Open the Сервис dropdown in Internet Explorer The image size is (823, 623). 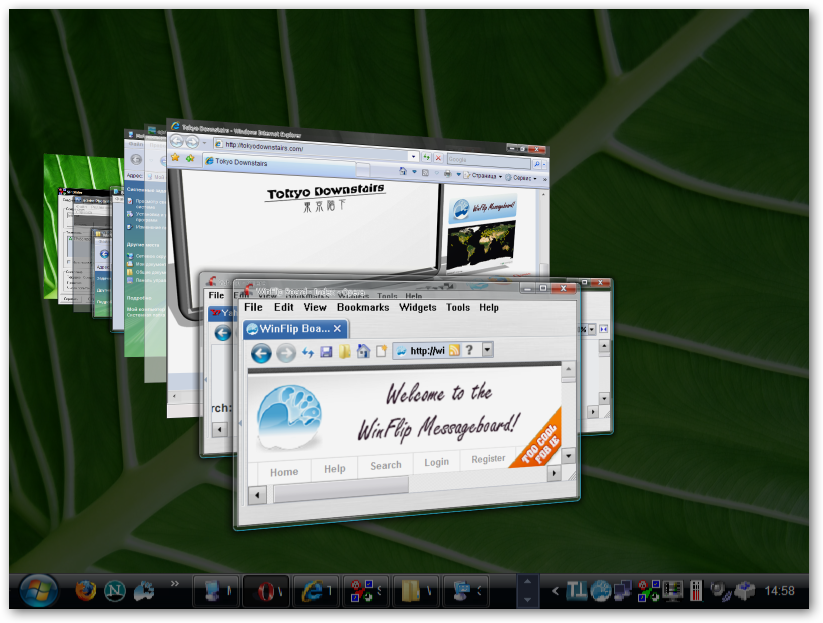click(521, 177)
